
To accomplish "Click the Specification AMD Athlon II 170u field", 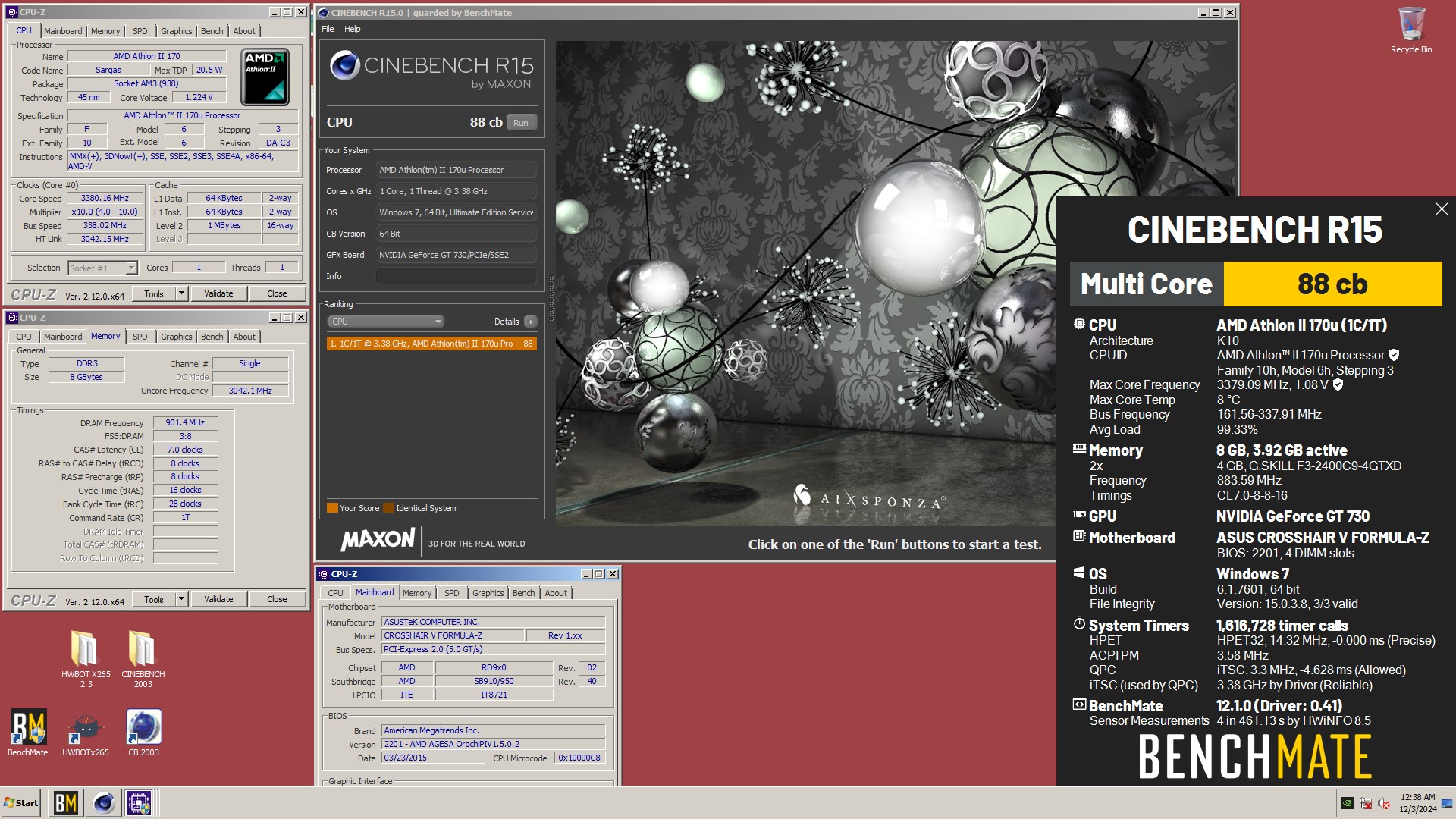I will [182, 115].
